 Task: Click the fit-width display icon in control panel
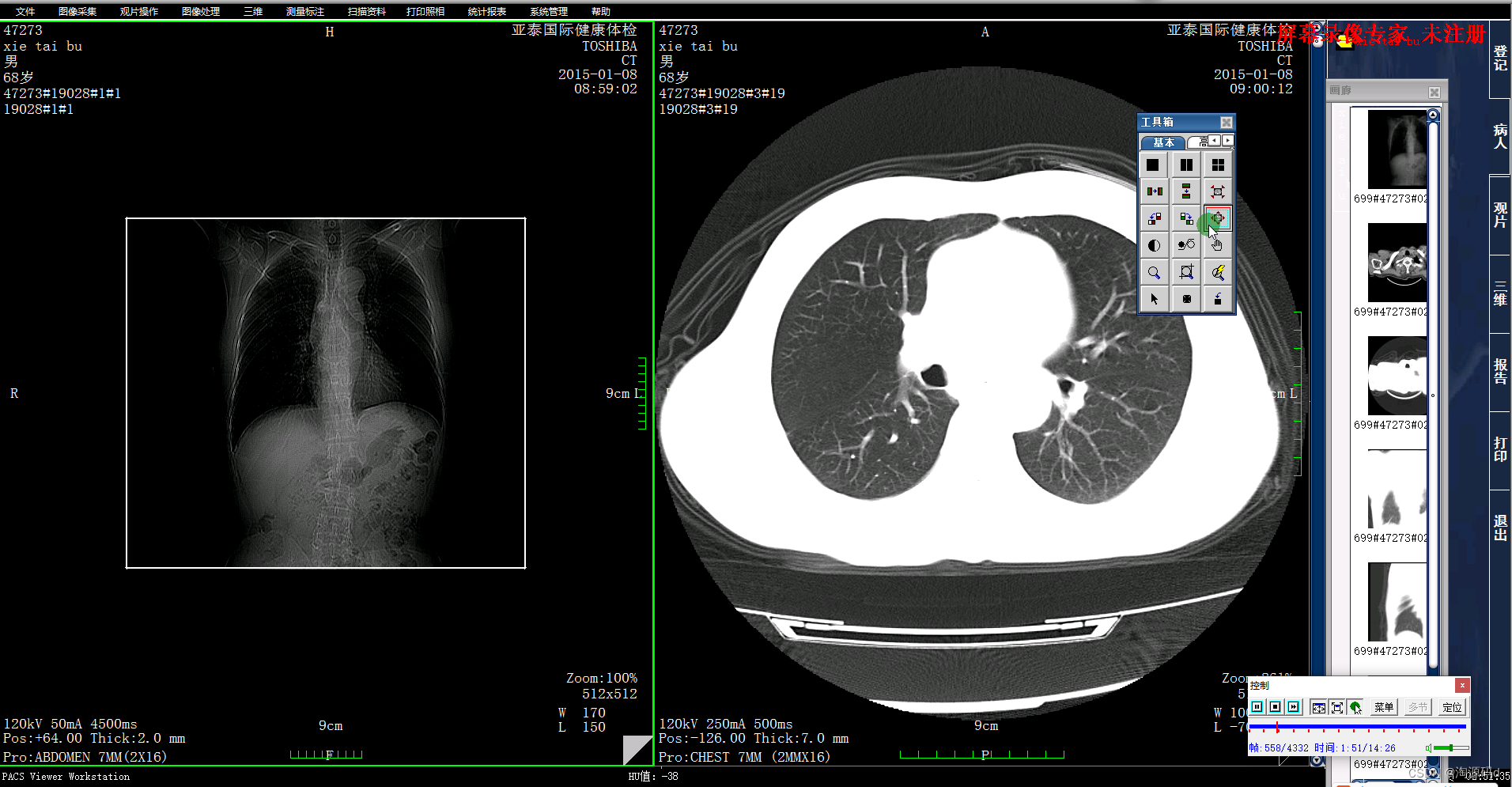tap(1319, 707)
